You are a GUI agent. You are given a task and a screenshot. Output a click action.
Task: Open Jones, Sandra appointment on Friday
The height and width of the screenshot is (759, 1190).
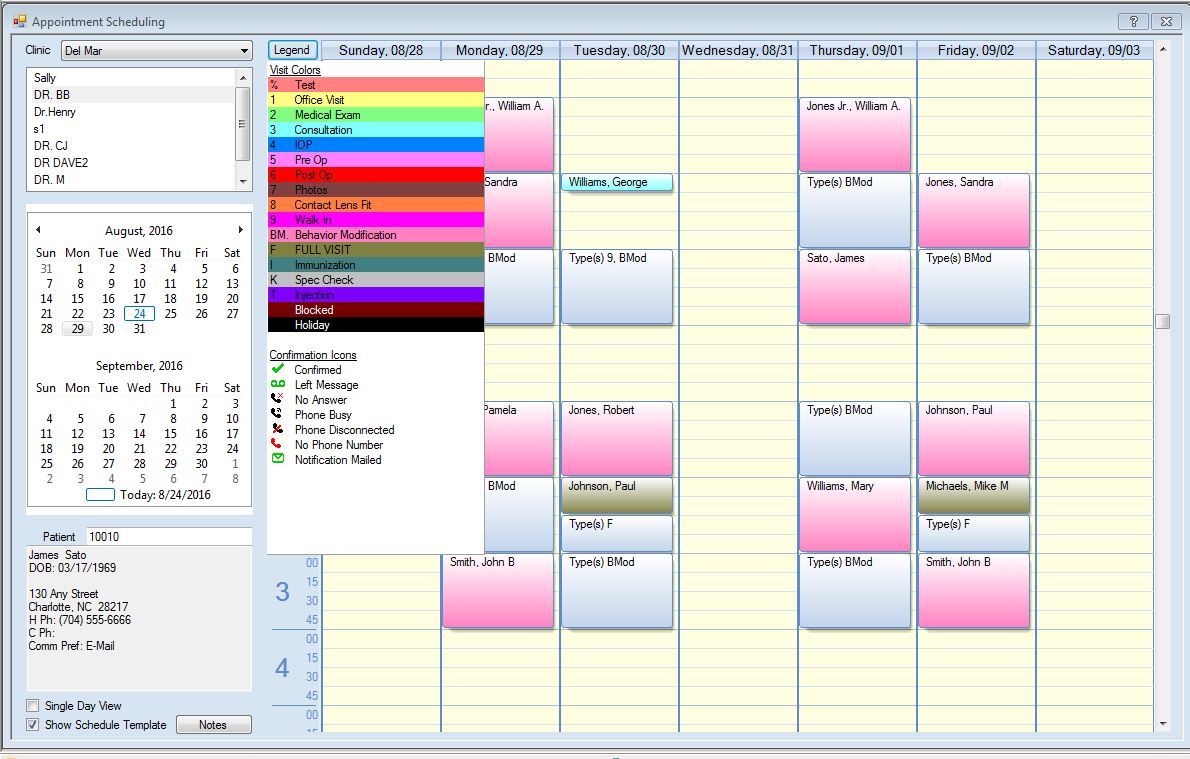tap(974, 210)
